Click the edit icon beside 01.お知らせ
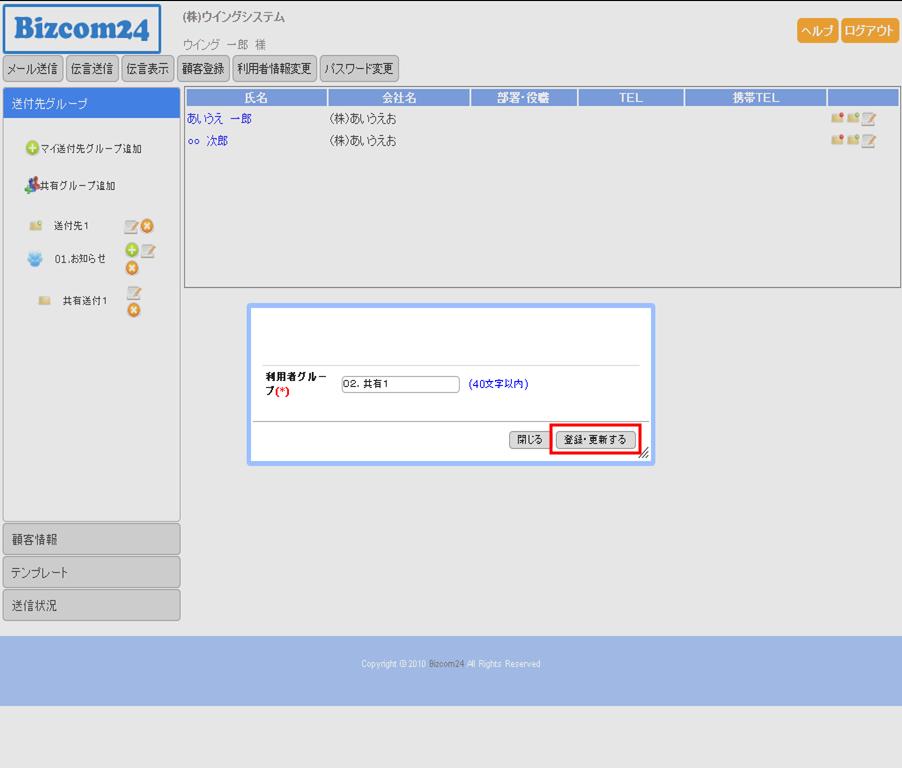This screenshot has width=902, height=768. (148, 250)
